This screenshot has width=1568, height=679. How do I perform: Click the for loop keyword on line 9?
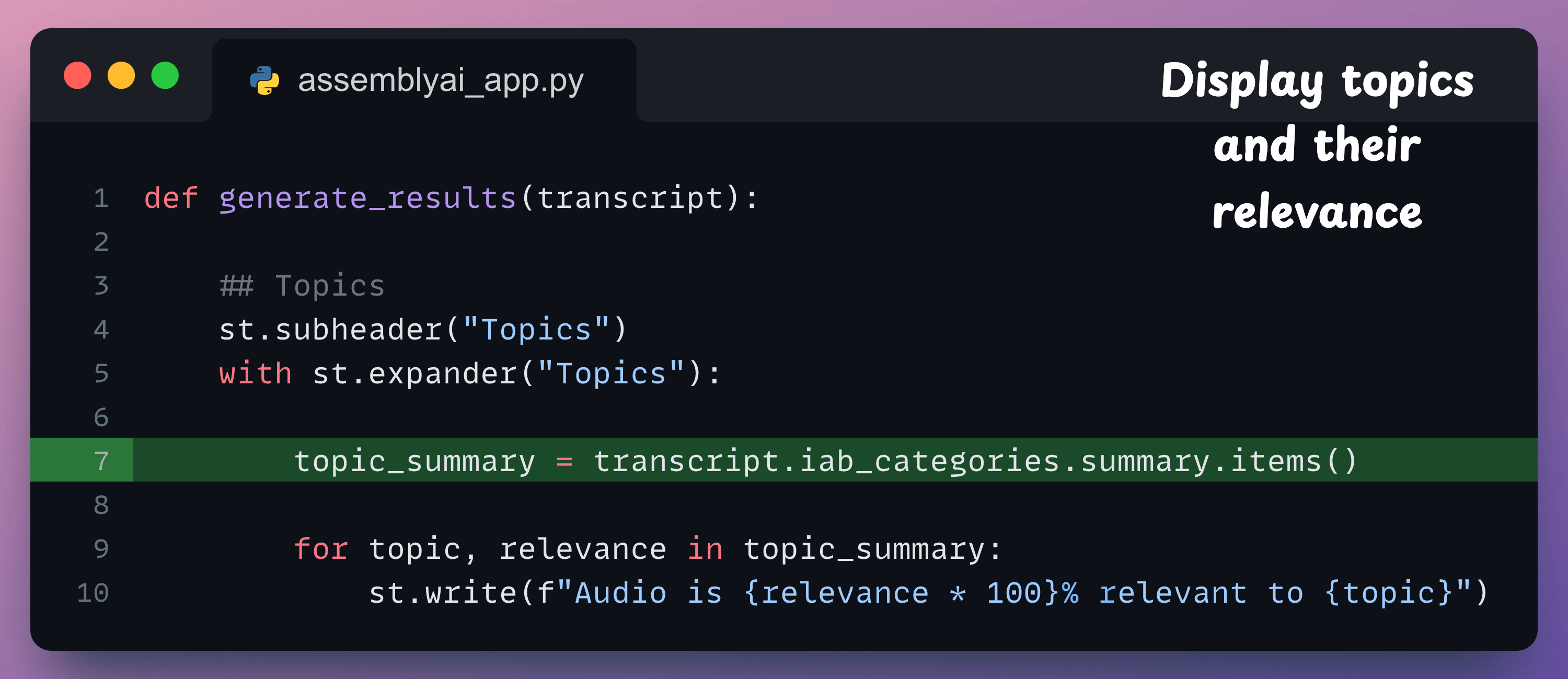321,548
